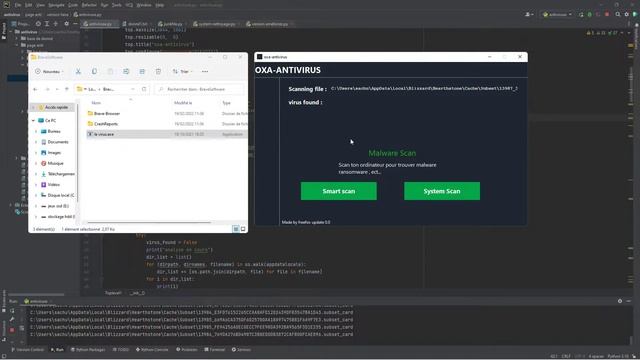Select CrashReports folder row
The height and width of the screenshot is (360, 640).
[x=167, y=124]
